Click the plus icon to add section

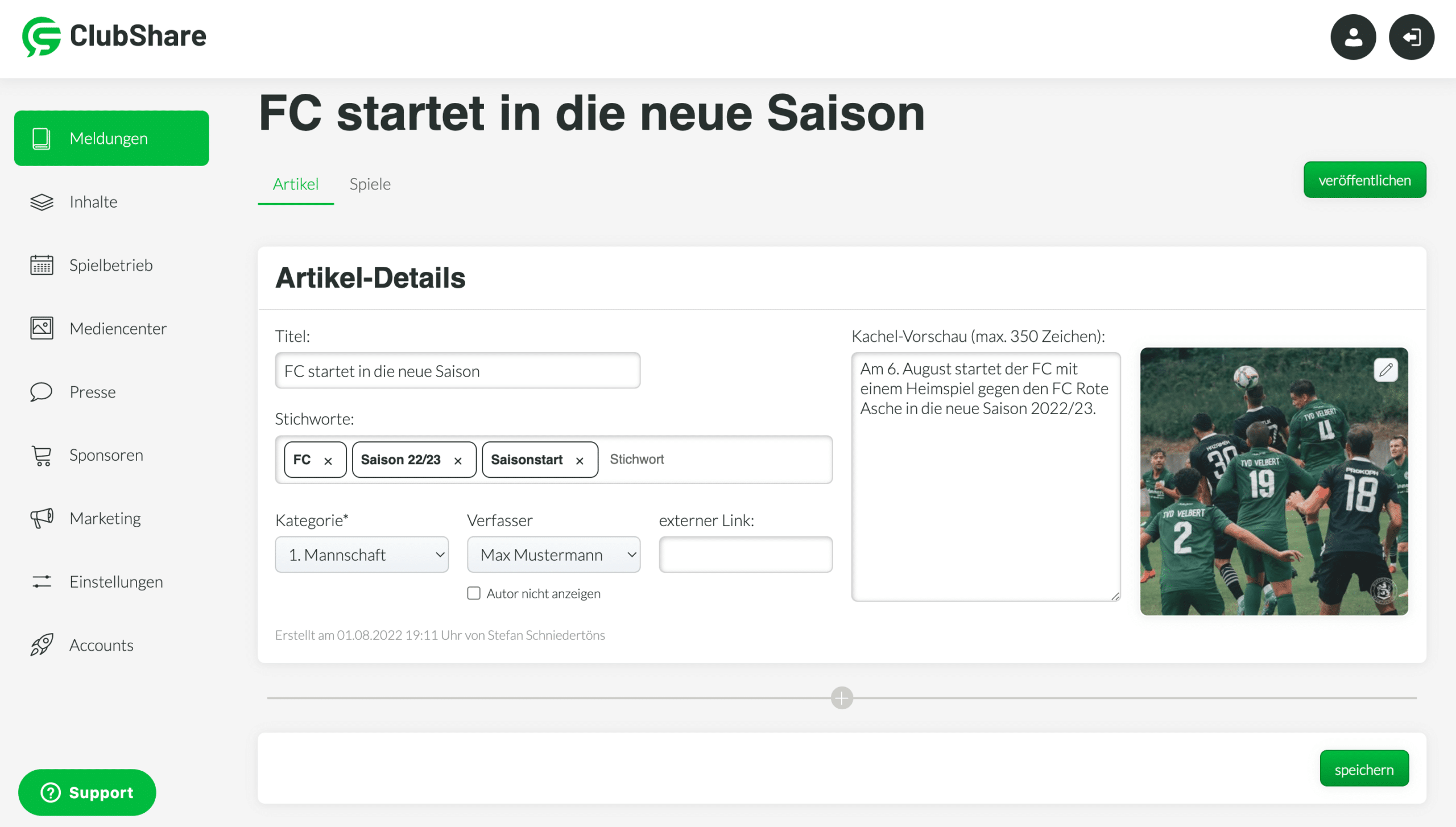pos(841,698)
